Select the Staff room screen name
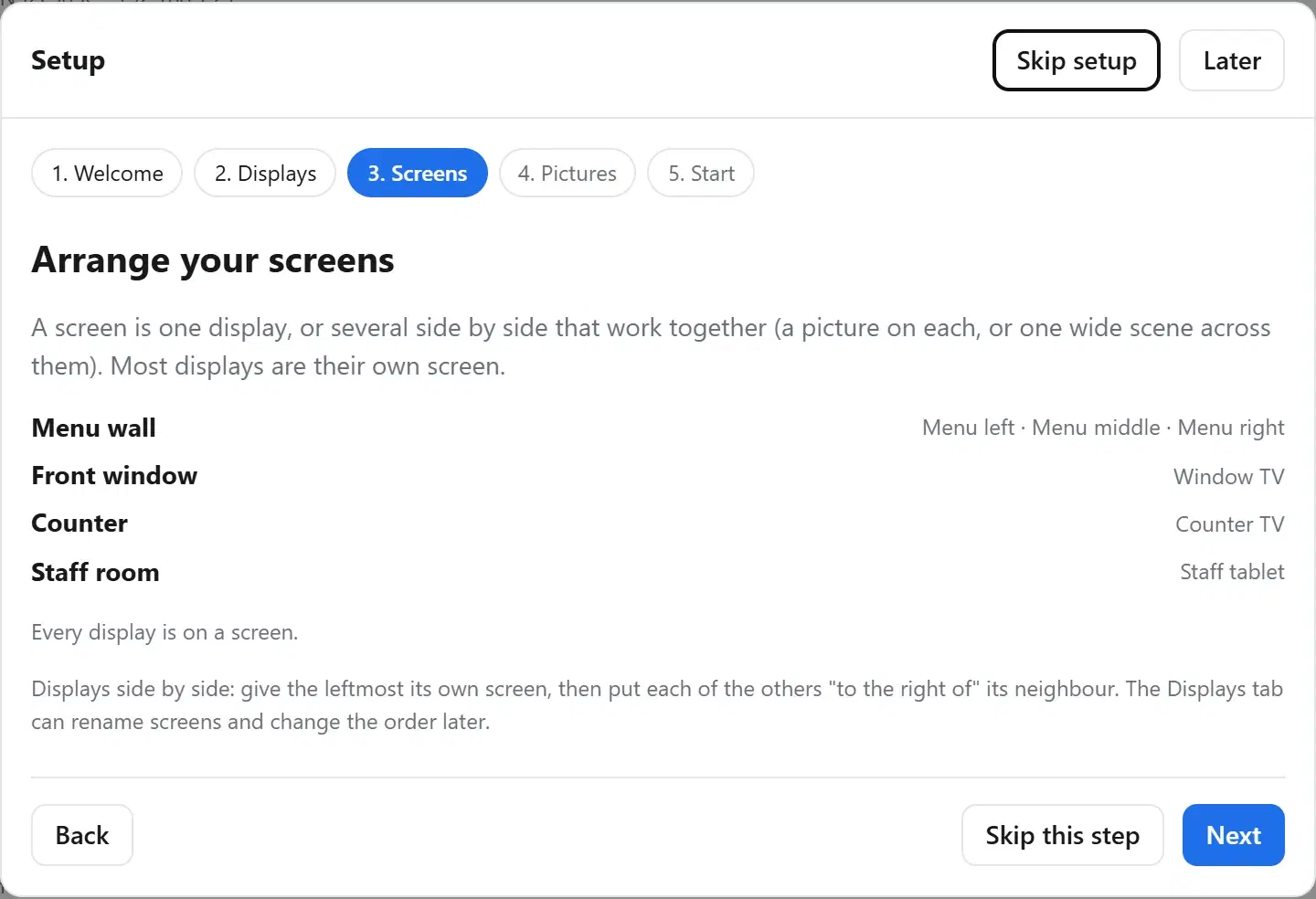Viewport: 1316px width, 899px height. 95,572
